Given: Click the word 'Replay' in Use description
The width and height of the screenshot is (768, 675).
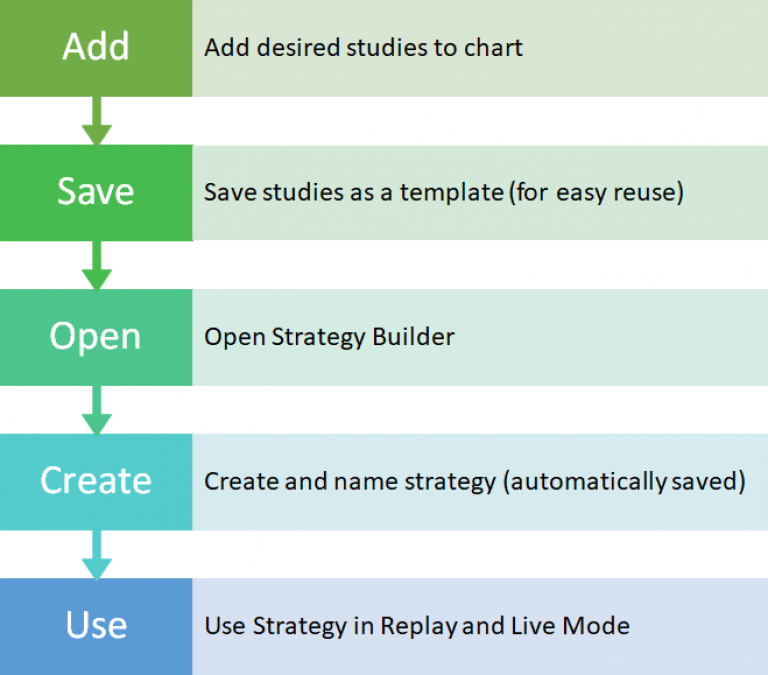Looking at the screenshot, I should pos(419,627).
